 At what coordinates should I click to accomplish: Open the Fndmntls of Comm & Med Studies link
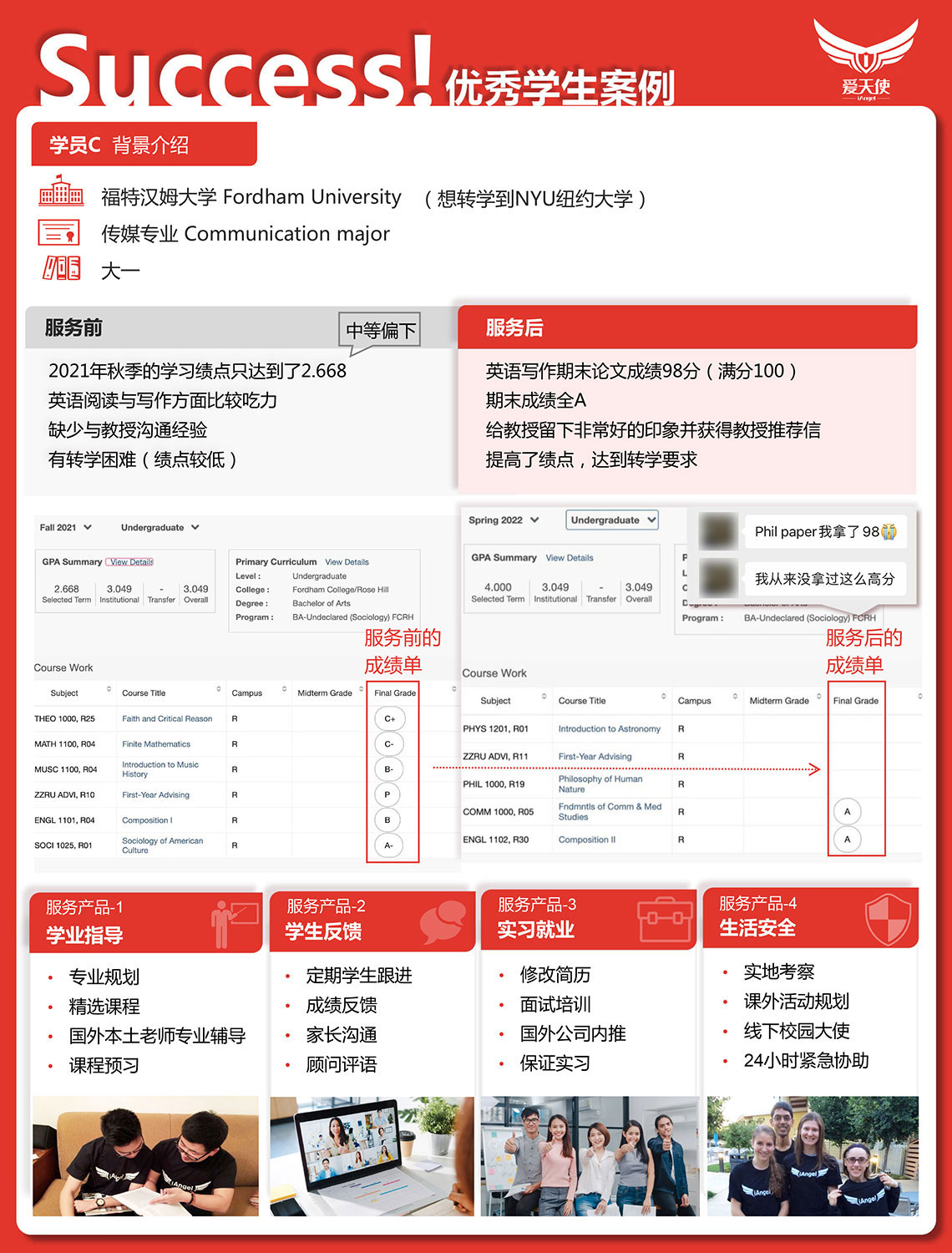click(x=610, y=811)
